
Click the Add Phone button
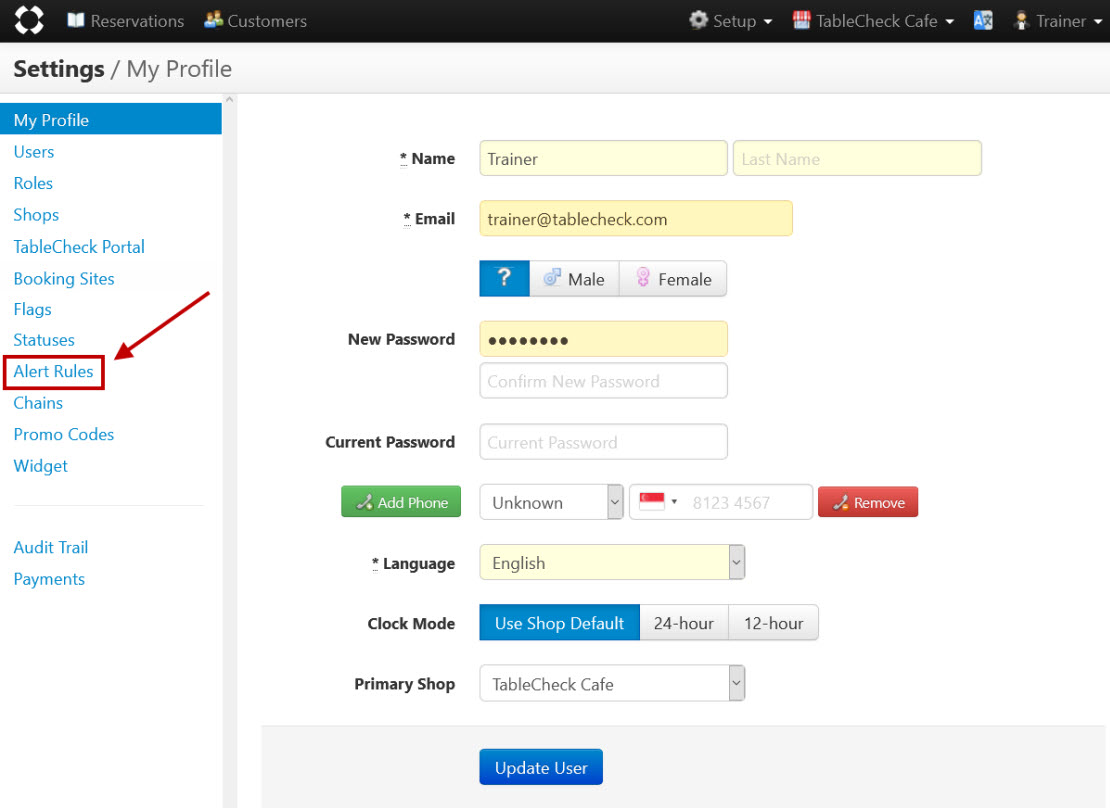(x=401, y=502)
